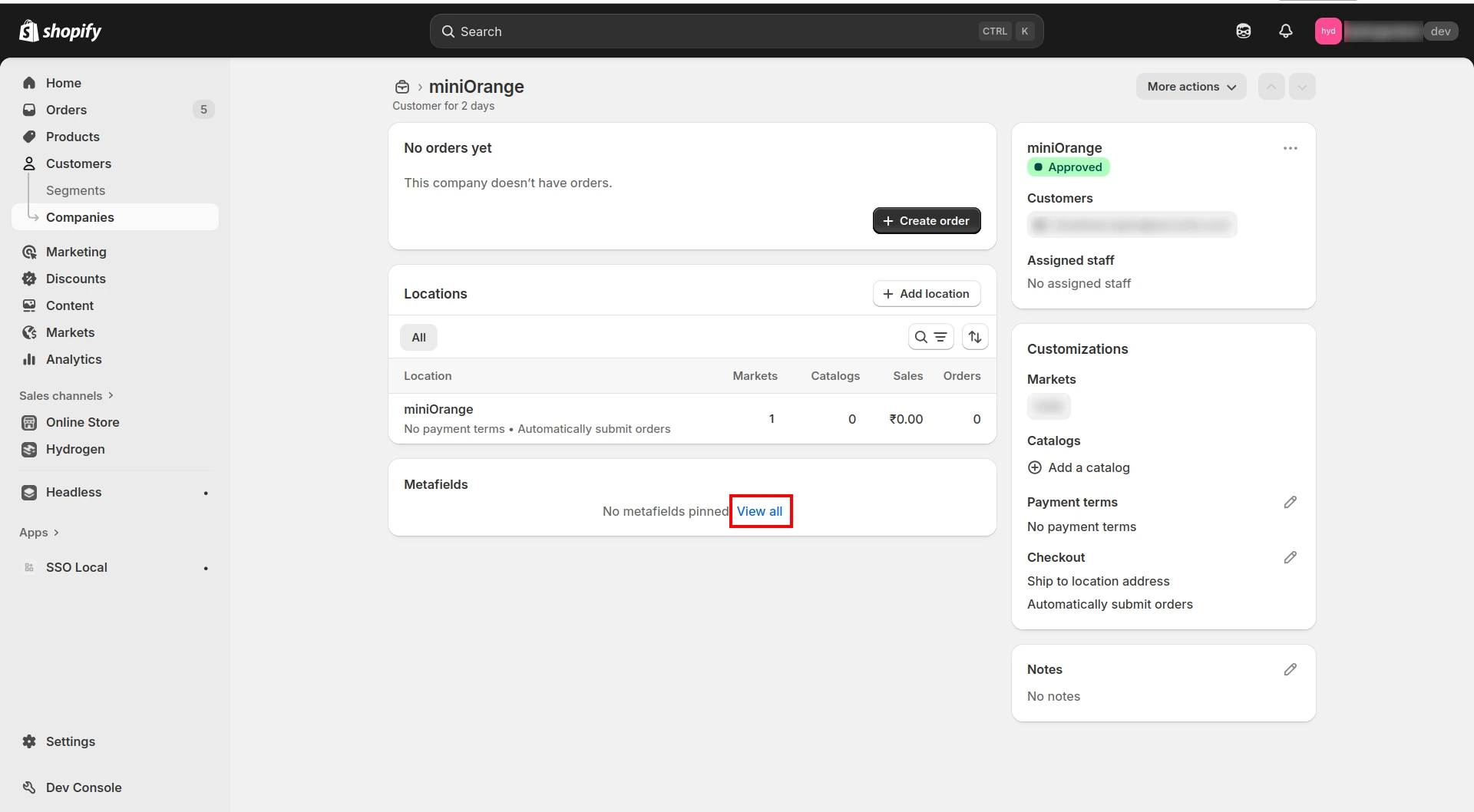Image resolution: width=1474 pixels, height=812 pixels.
Task: Click the Create order button
Action: point(927,220)
